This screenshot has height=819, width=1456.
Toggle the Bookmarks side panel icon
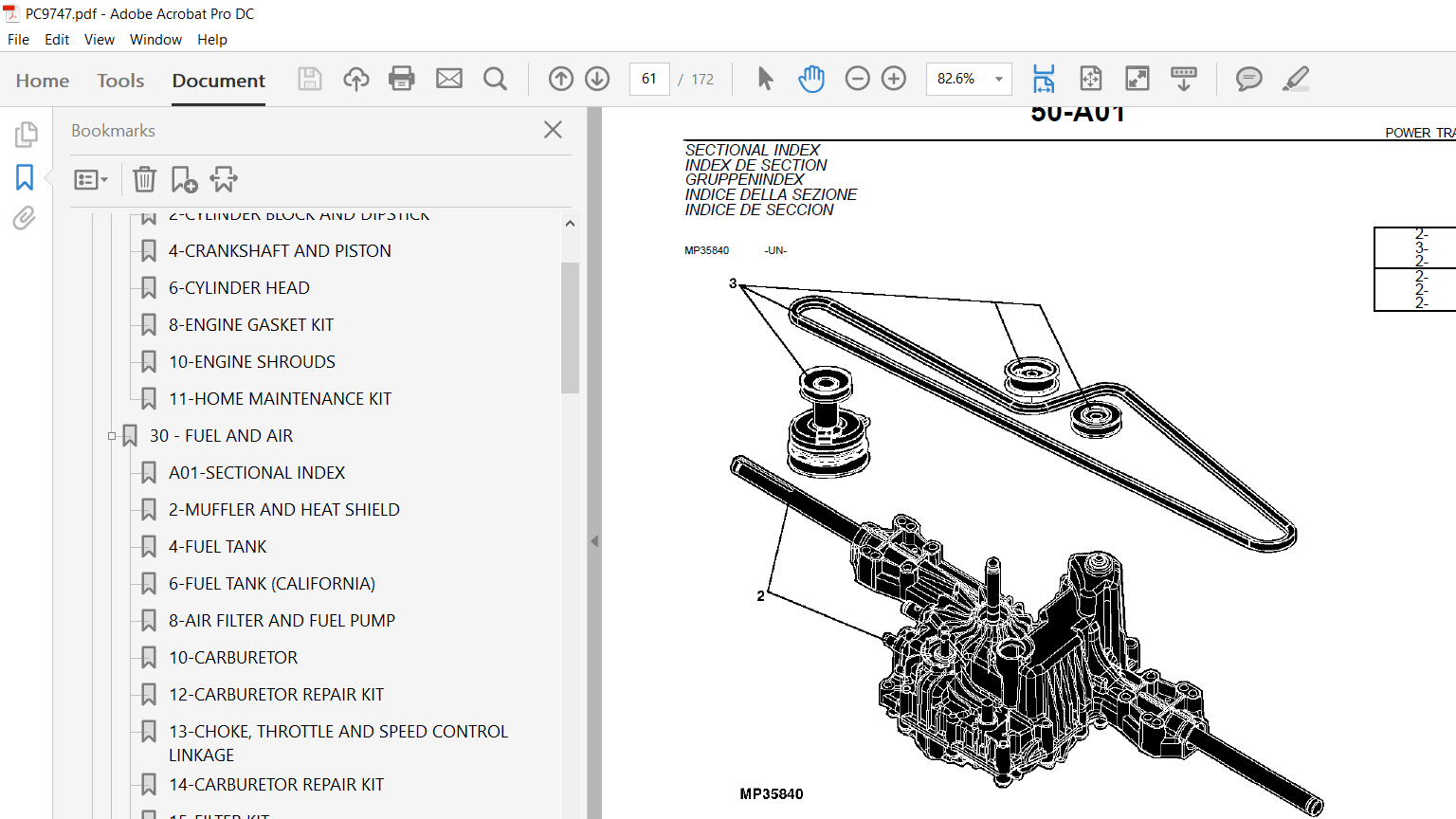tap(25, 177)
